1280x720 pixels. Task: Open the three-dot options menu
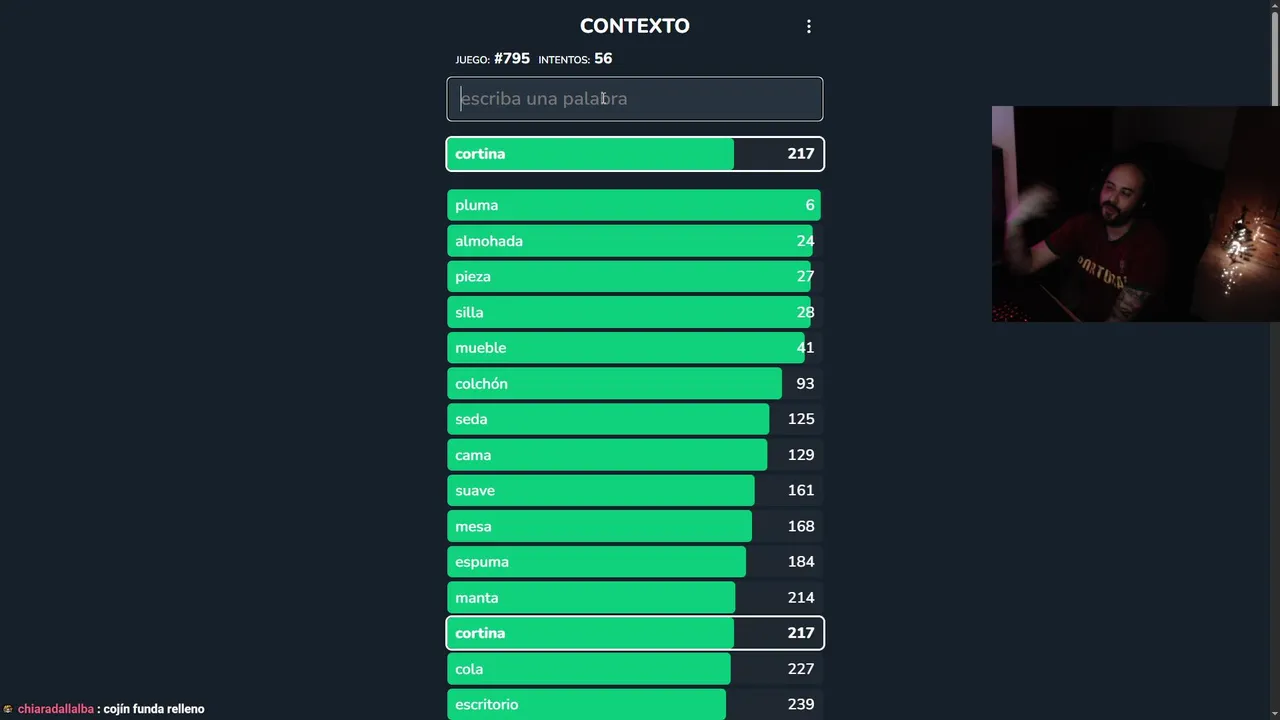(809, 27)
